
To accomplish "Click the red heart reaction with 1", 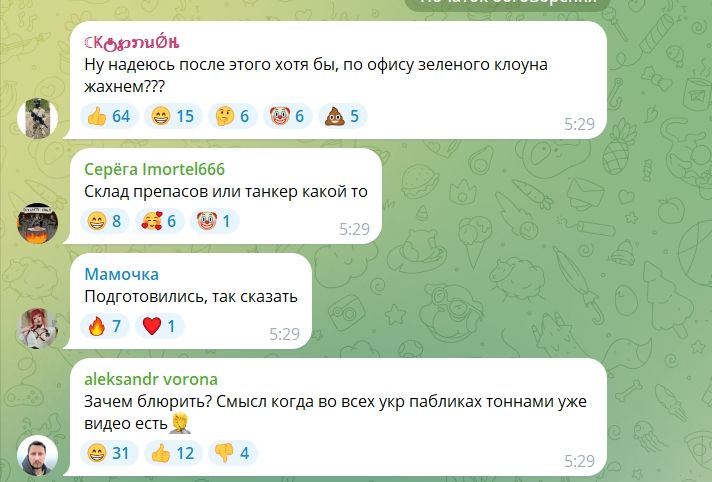I will click(160, 326).
